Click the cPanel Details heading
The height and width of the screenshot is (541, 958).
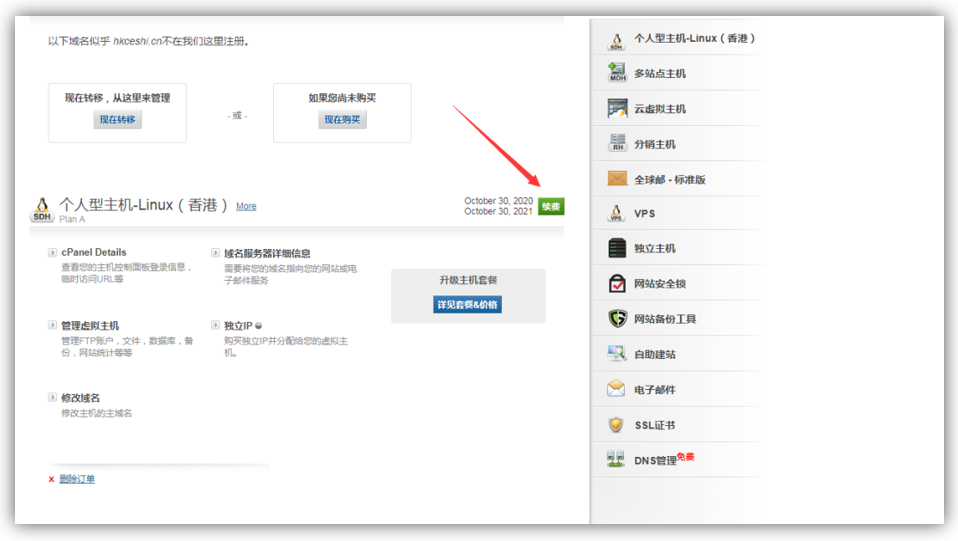[93, 252]
